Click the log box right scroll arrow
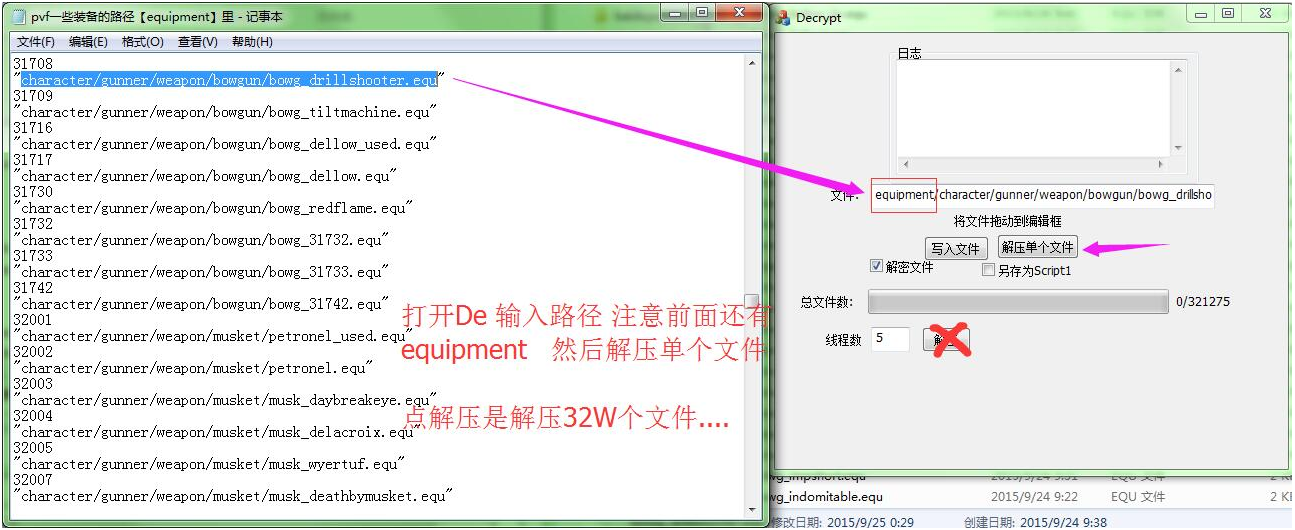This screenshot has width=1295, height=530. click(1161, 164)
